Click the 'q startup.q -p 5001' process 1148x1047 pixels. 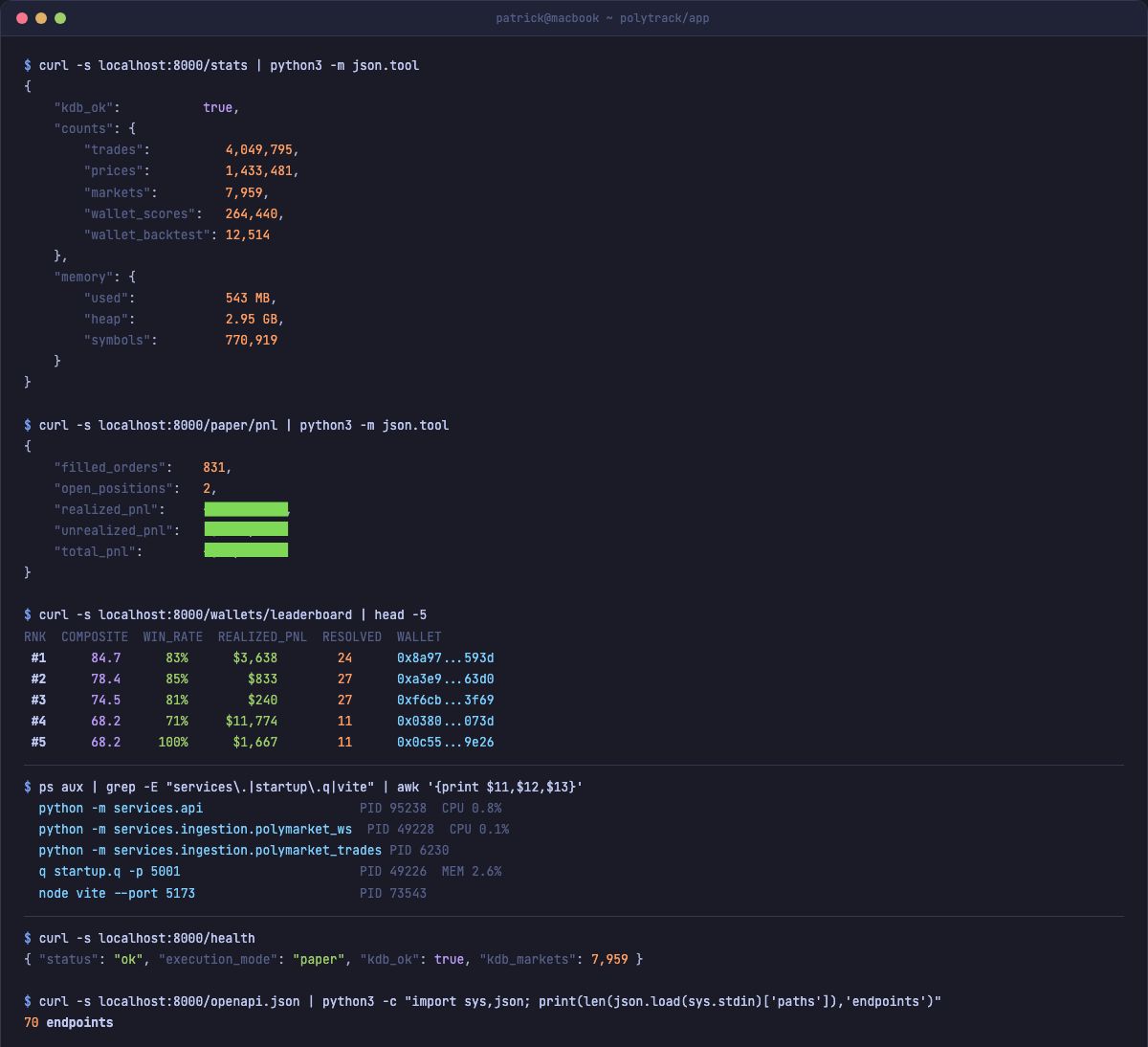(x=109, y=871)
